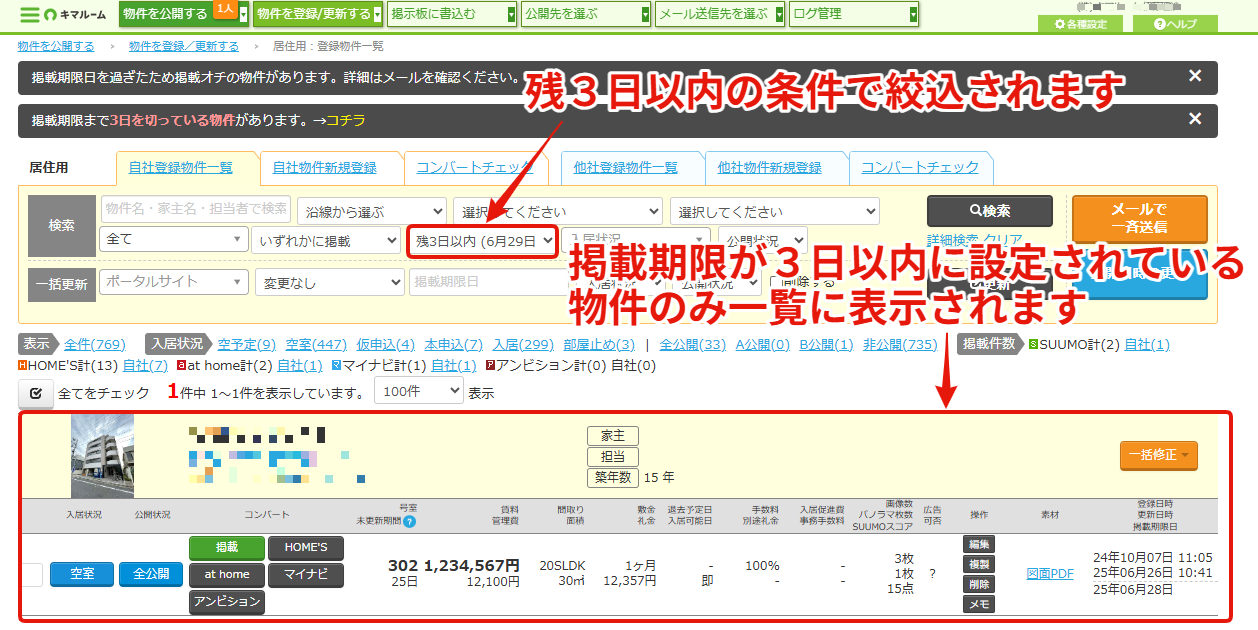Click the 詳細検索 link

953,241
